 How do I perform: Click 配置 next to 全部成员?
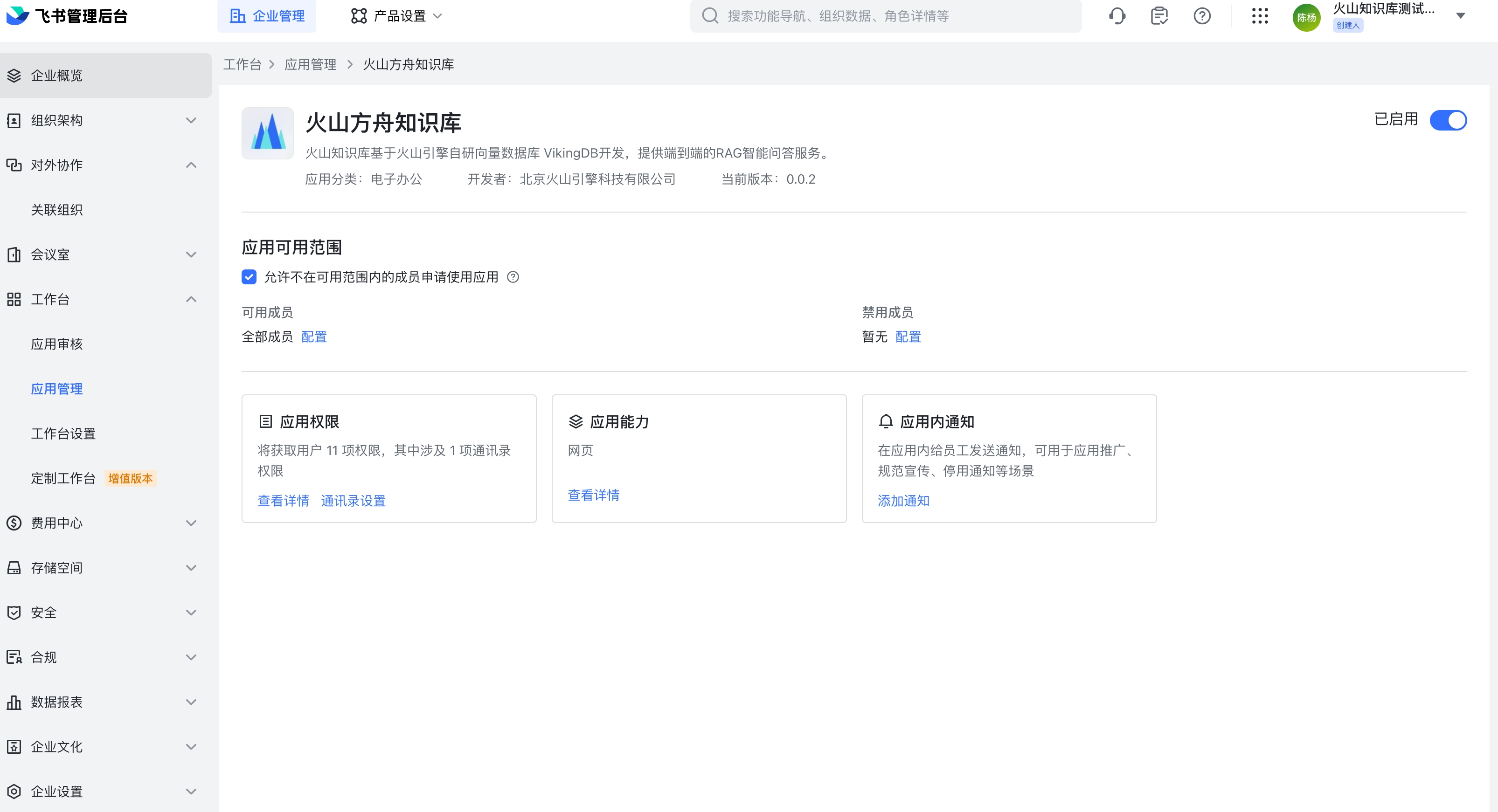tap(314, 337)
